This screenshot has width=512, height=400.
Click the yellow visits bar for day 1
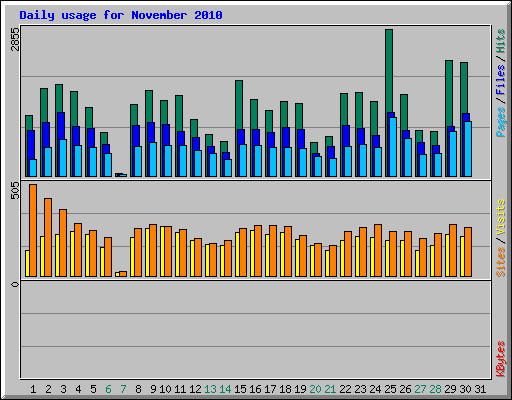point(27,263)
